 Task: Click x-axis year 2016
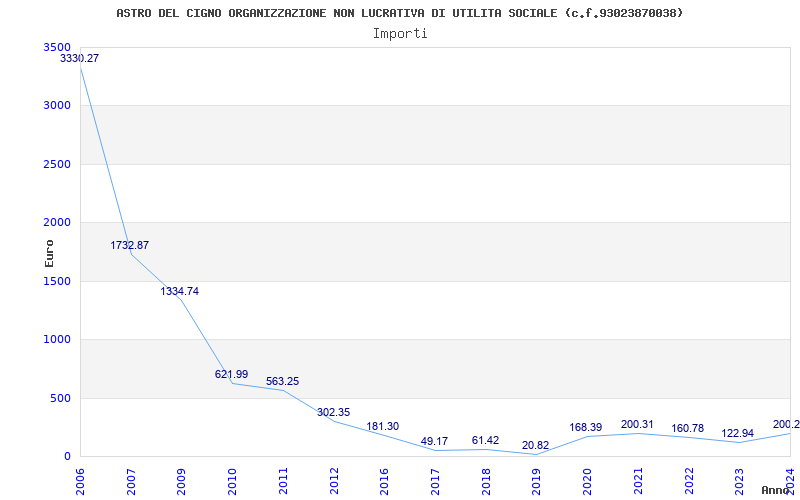pos(384,482)
